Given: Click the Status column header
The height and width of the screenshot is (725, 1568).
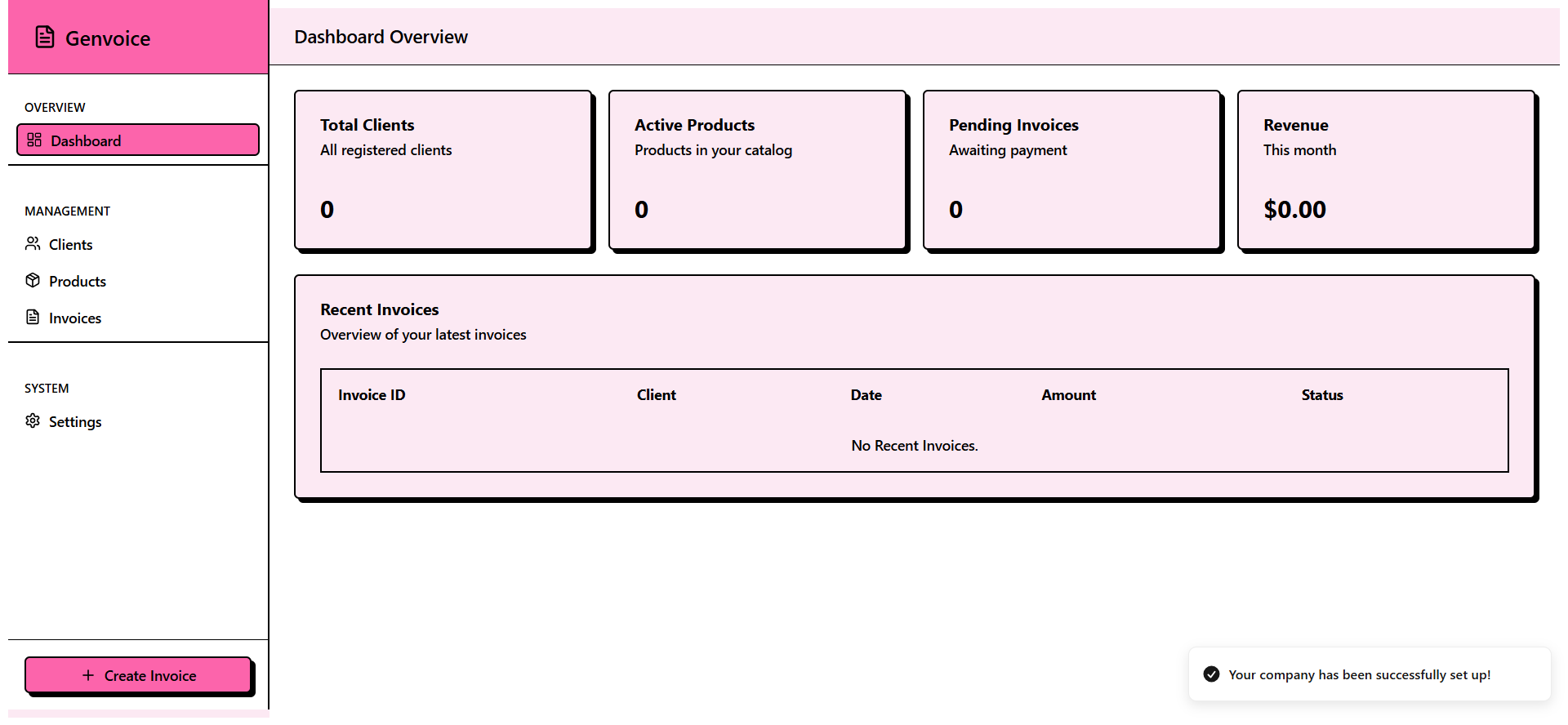Looking at the screenshot, I should point(1322,395).
